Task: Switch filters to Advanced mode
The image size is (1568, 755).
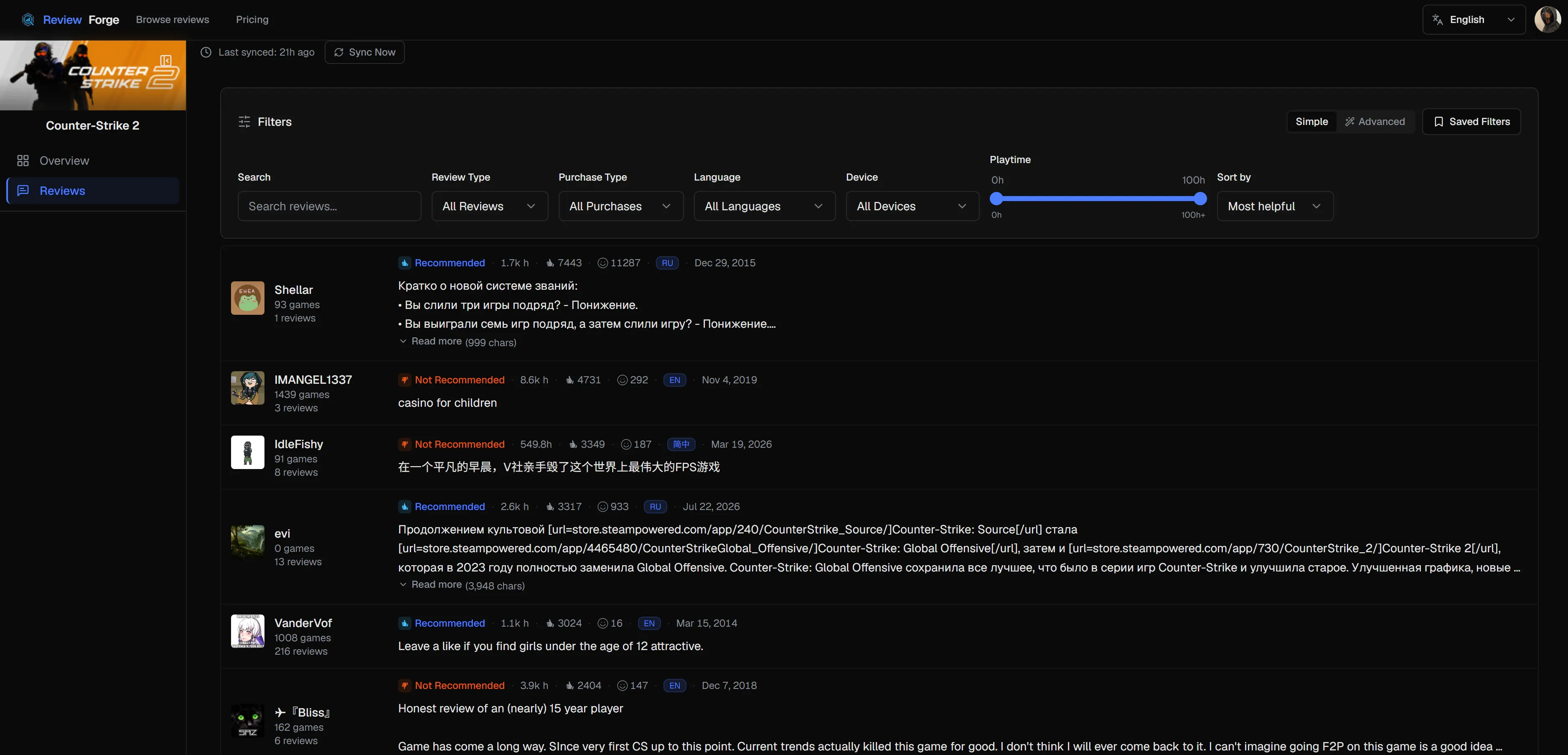Action: pos(1375,122)
